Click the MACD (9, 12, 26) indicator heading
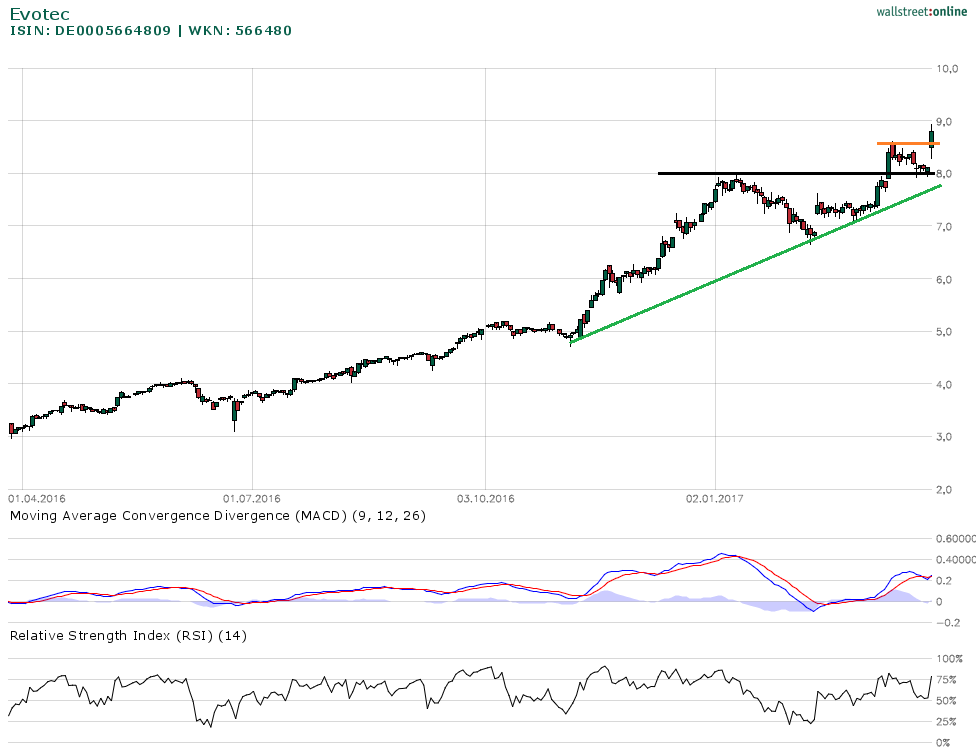Screen dimensions: 976x750 (217, 515)
